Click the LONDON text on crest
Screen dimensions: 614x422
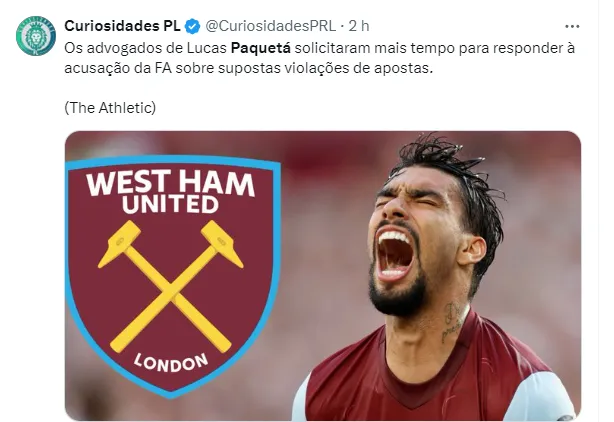pyautogui.click(x=171, y=362)
